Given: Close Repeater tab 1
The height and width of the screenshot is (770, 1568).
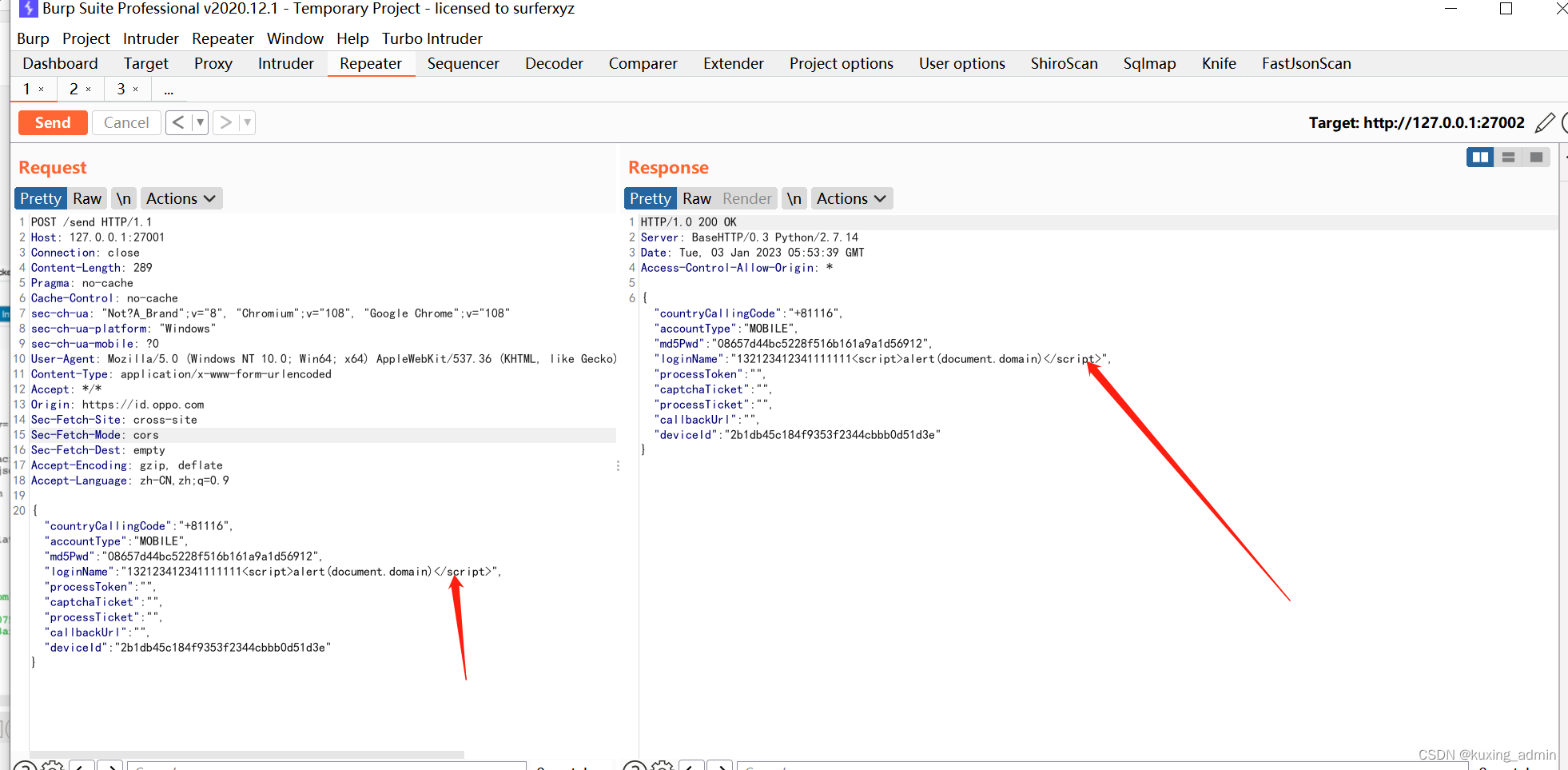Looking at the screenshot, I should (42, 90).
